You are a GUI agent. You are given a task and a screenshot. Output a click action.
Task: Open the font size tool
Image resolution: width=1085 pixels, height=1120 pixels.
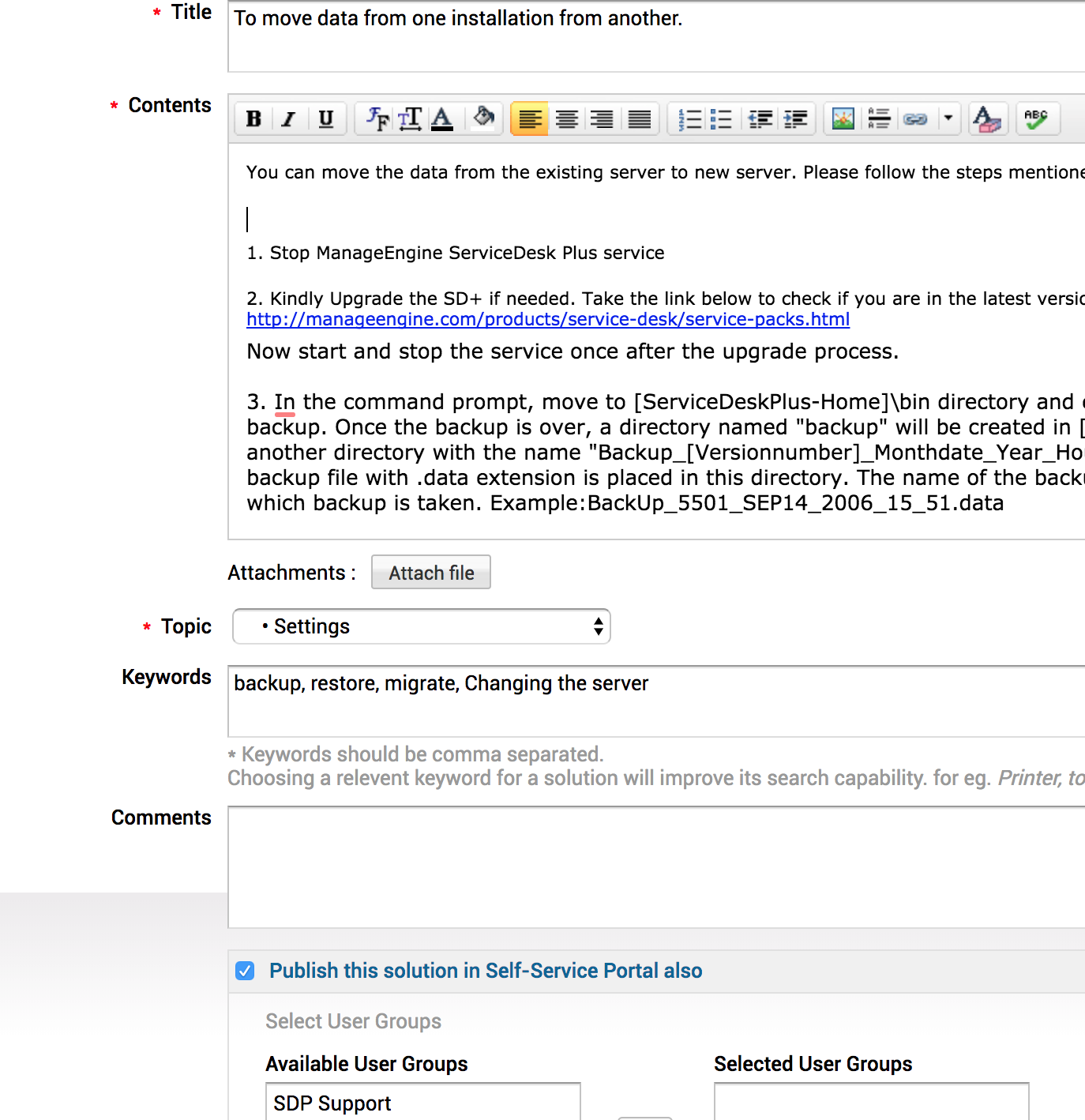pyautogui.click(x=410, y=119)
